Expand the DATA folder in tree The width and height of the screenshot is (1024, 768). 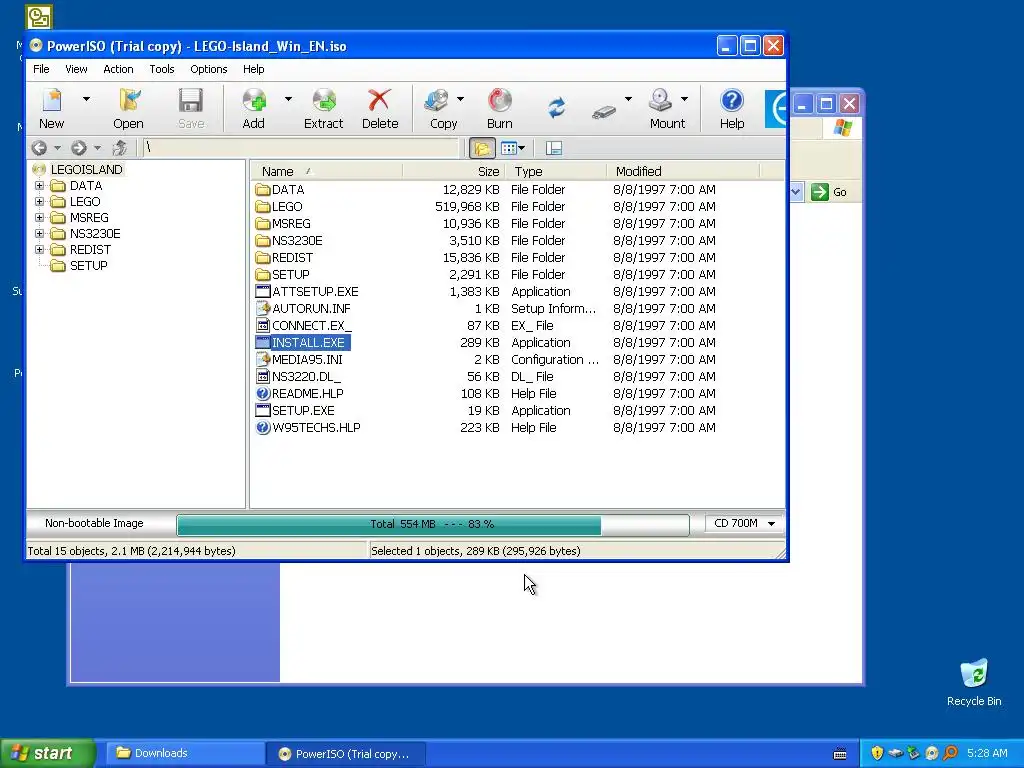click(x=39, y=185)
